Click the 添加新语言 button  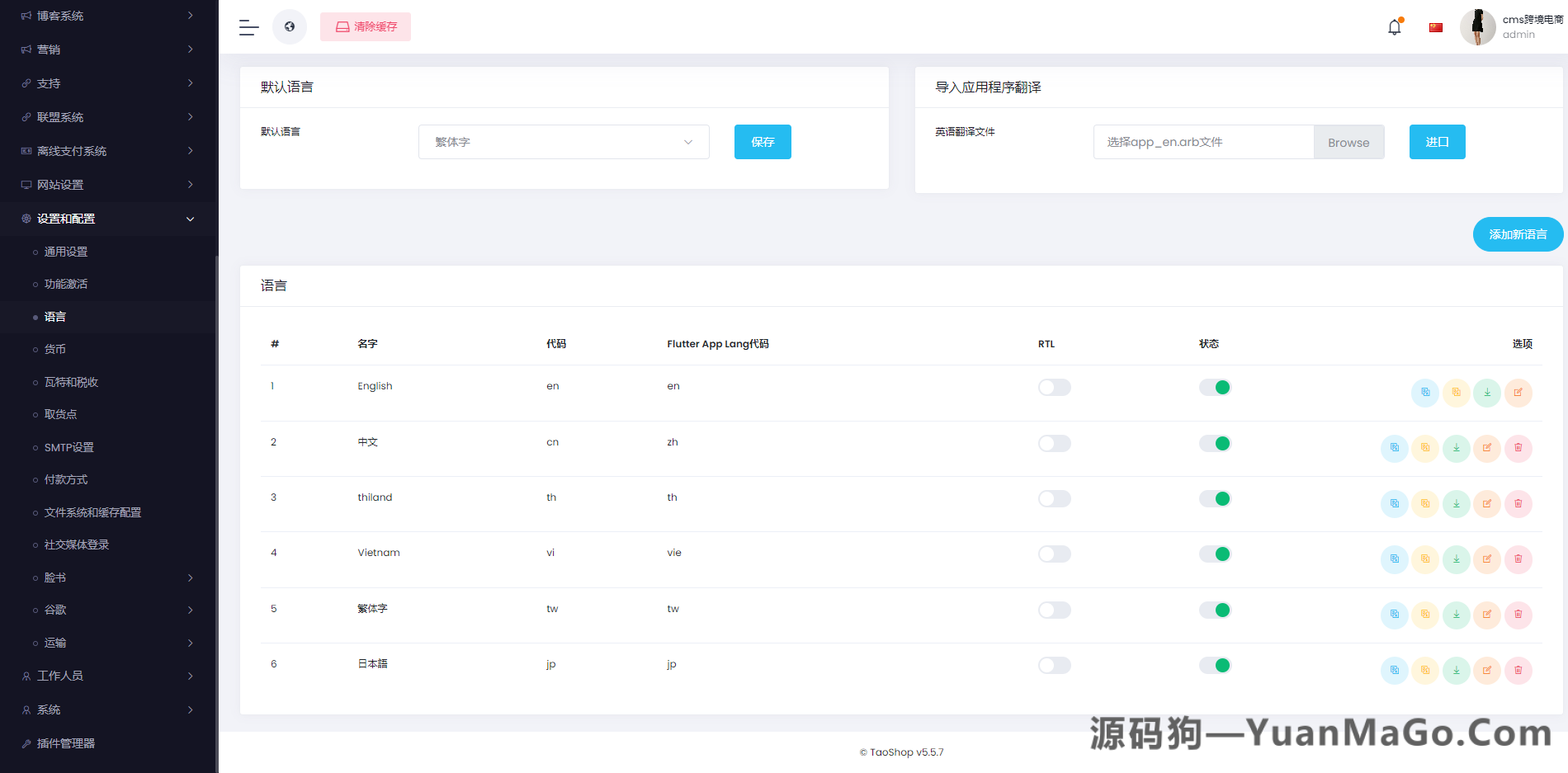(1518, 234)
